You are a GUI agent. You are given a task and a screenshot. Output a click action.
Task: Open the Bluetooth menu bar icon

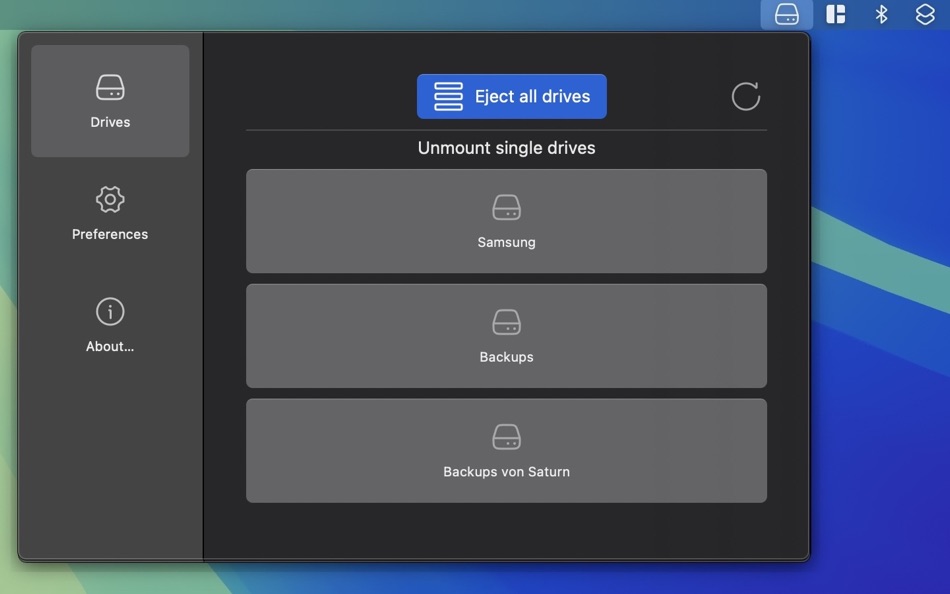881,14
